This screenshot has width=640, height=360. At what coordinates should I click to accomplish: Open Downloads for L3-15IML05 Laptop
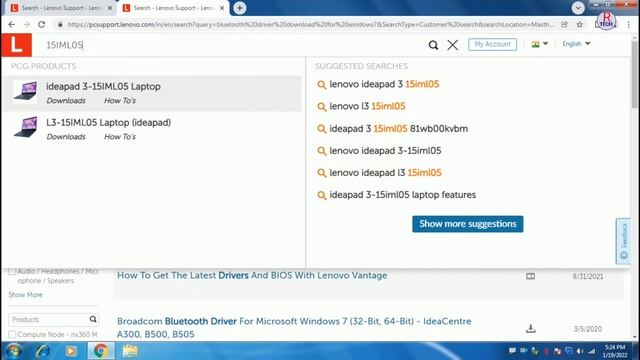pos(66,136)
